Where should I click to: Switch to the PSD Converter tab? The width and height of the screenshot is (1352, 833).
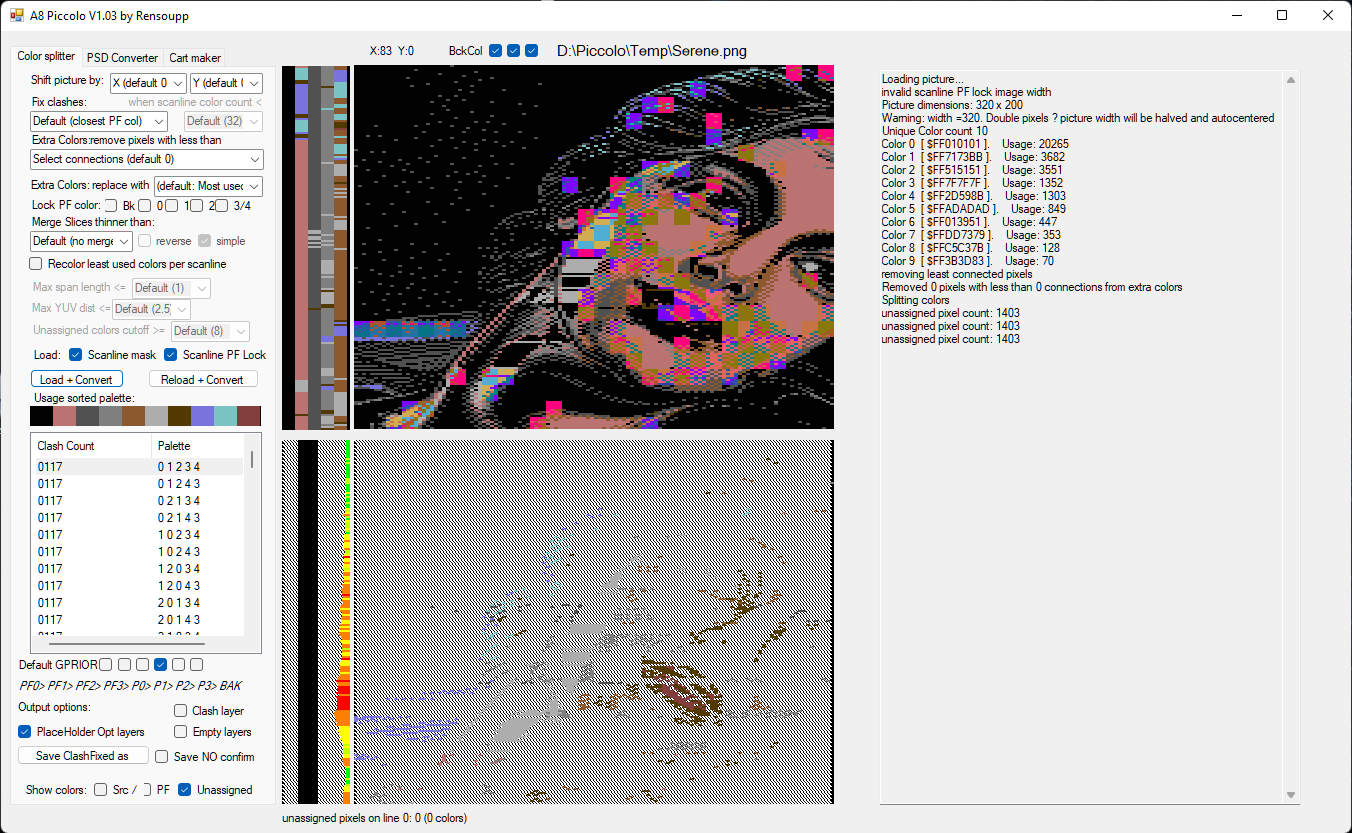point(122,58)
